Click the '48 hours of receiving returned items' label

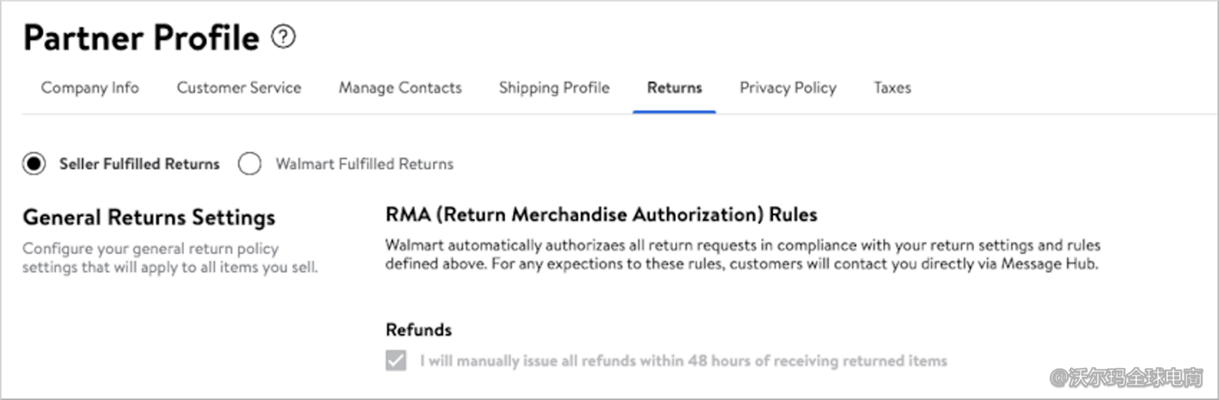point(683,360)
